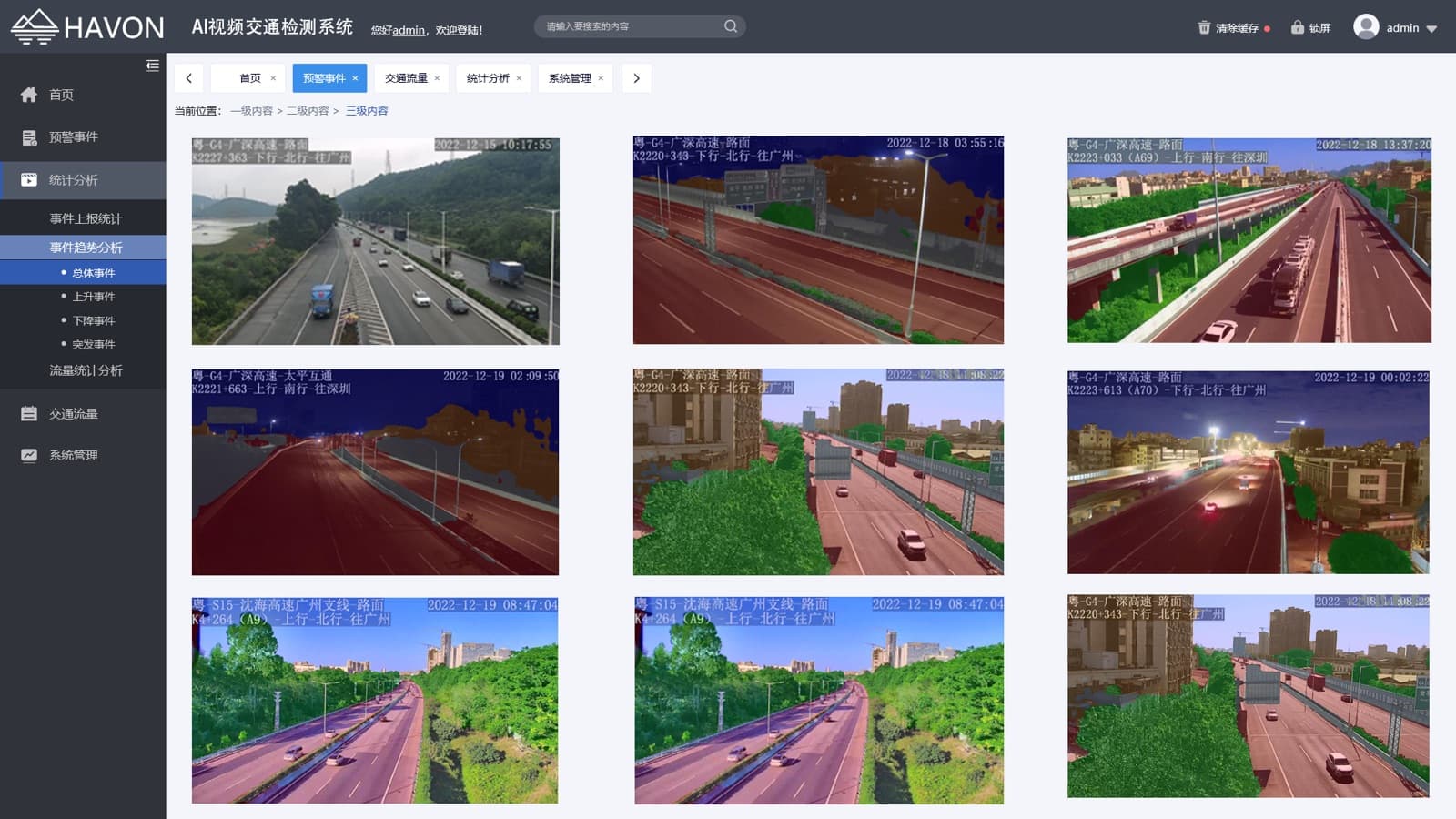The height and width of the screenshot is (819, 1456).
Task: Click the admin user avatar
Action: click(1366, 26)
